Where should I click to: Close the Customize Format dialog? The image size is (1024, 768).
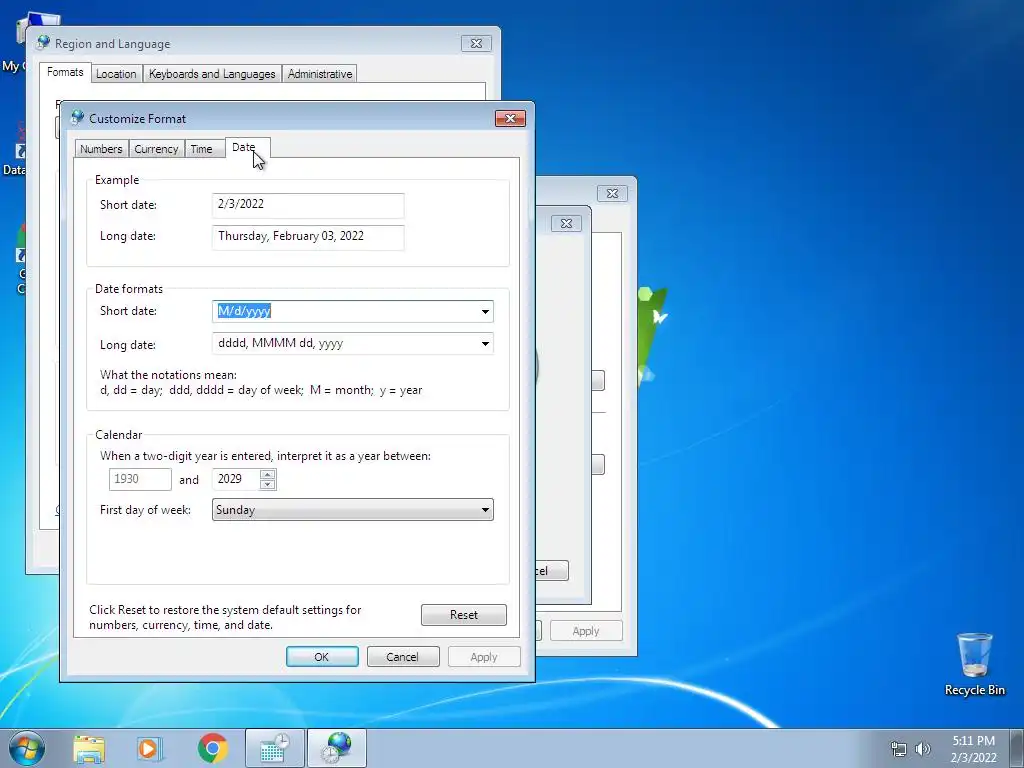[510, 118]
